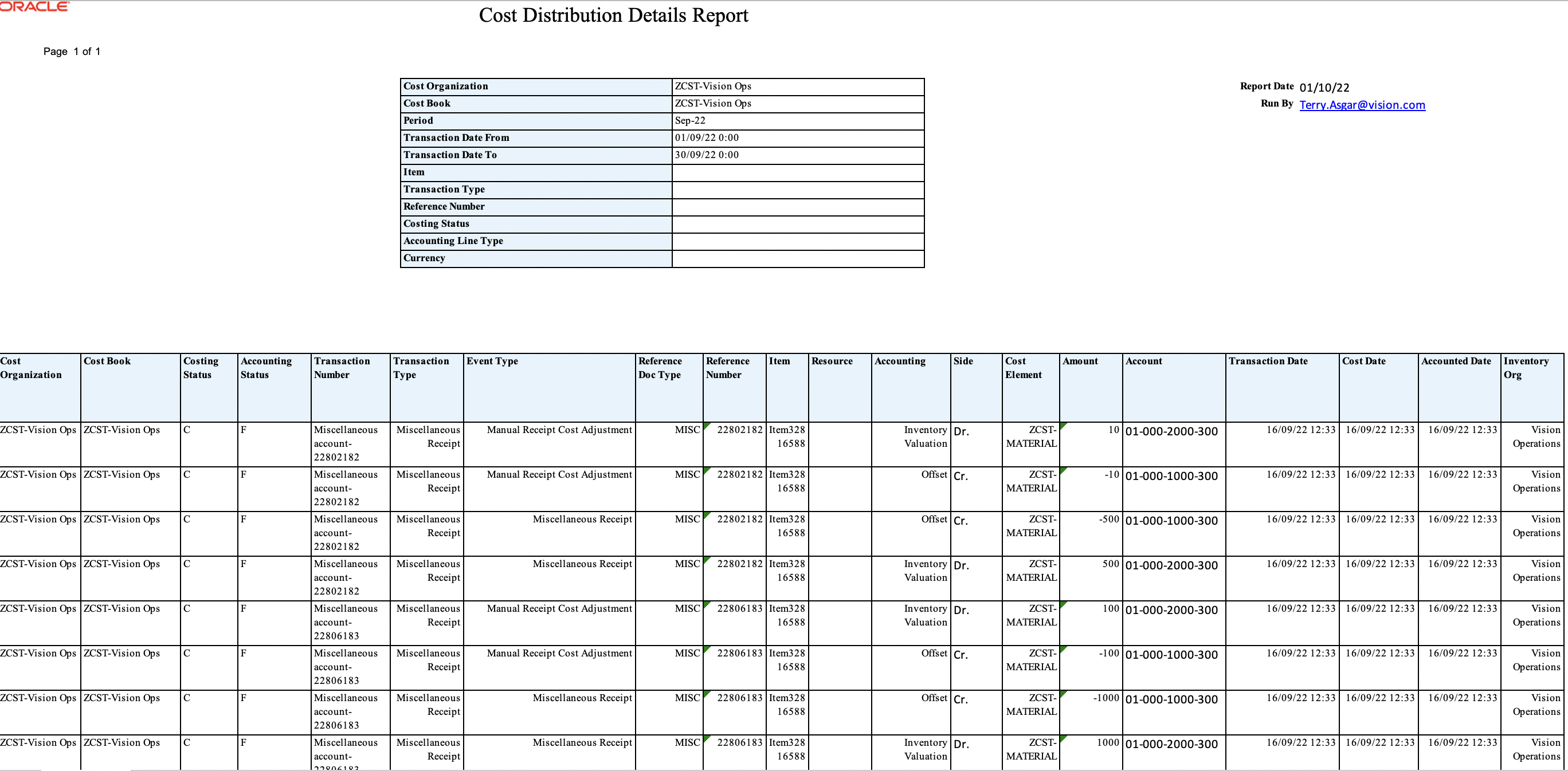Open the Terry.Asgar@vision.com email link

[x=1362, y=105]
